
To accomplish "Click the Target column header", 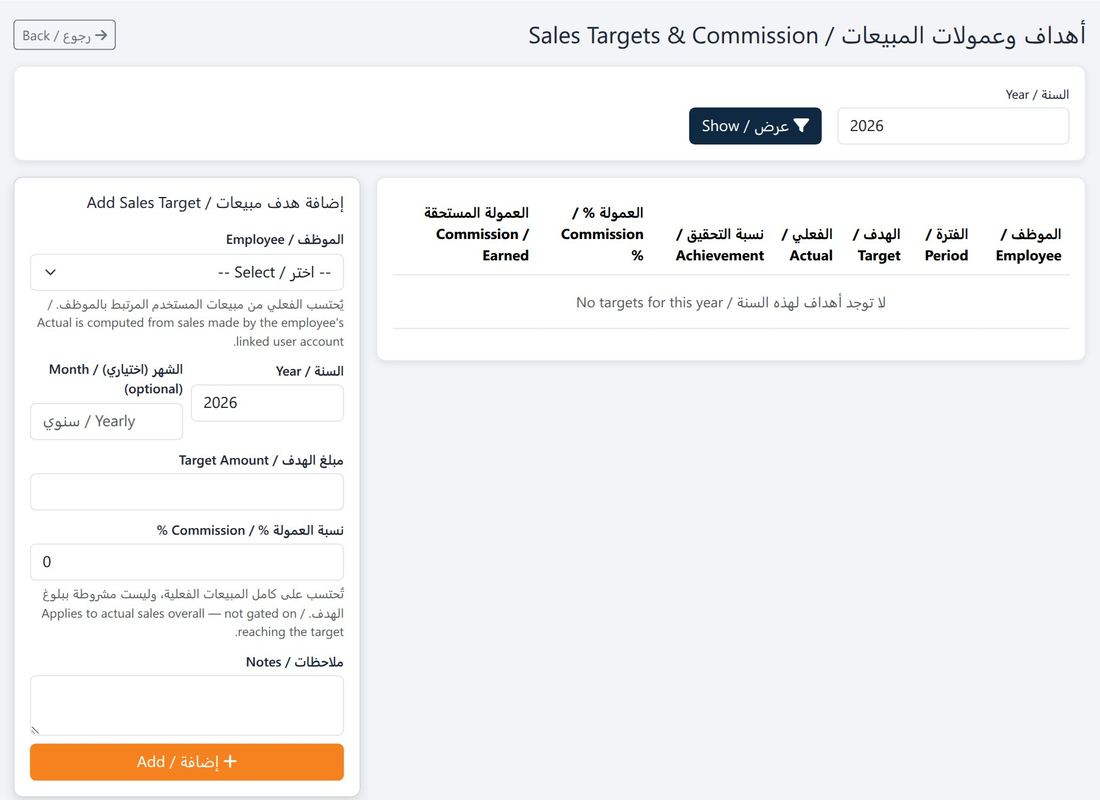I will (x=878, y=244).
